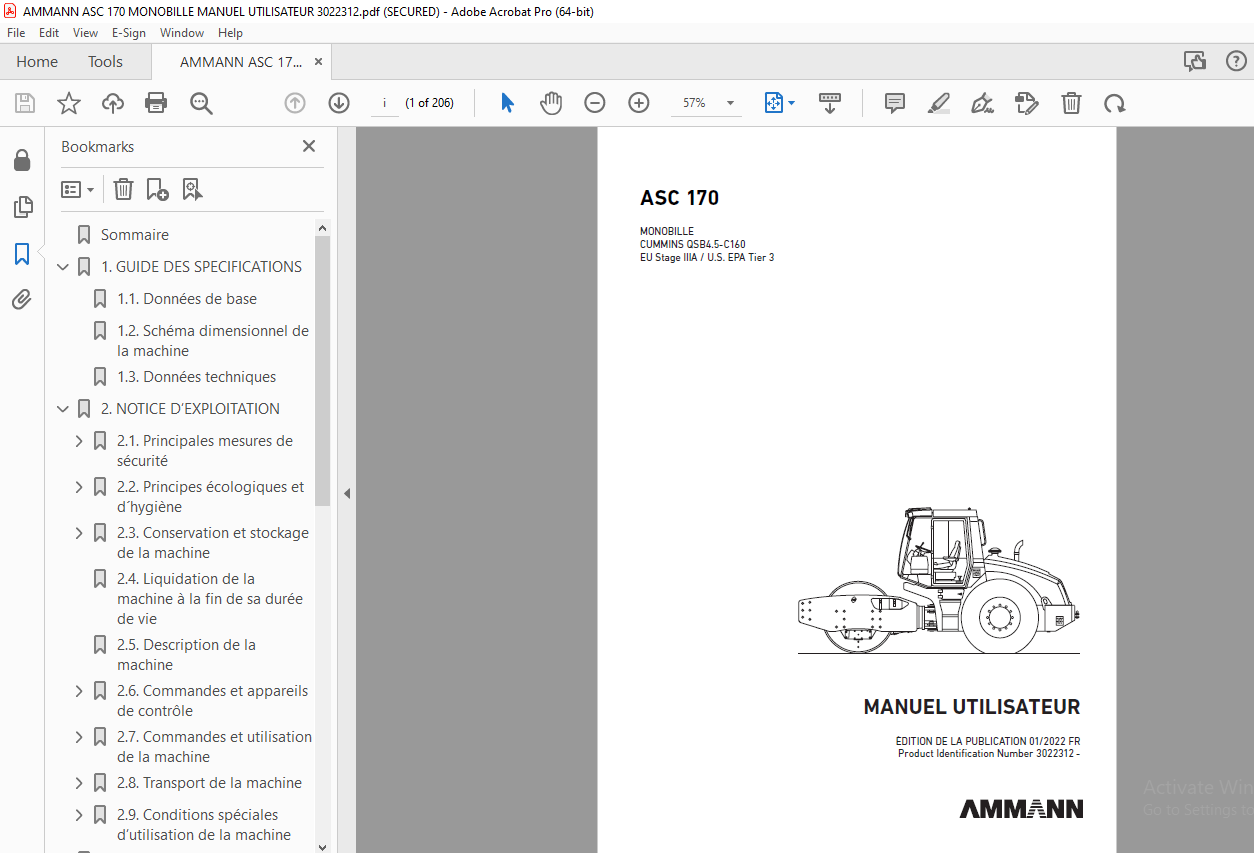This screenshot has height=853, width=1254.
Task: Expand 2.9. Conditions spéciales d'utilisation
Action: (79, 815)
